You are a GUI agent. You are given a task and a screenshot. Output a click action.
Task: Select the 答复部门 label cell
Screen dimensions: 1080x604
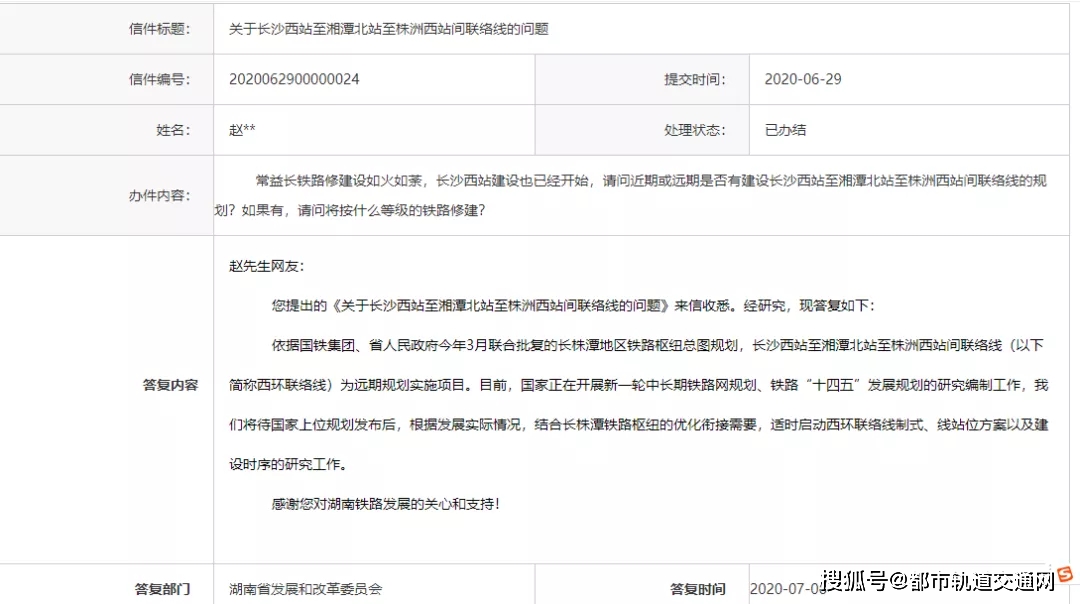click(x=162, y=589)
